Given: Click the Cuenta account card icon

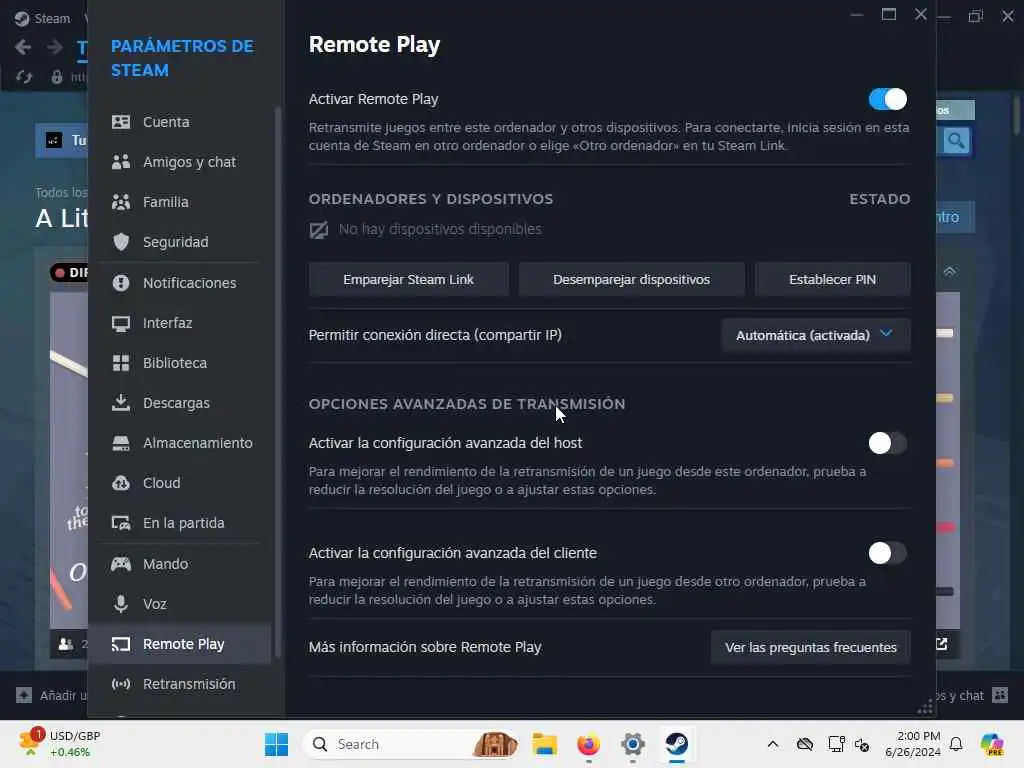Looking at the screenshot, I should click(x=121, y=122).
